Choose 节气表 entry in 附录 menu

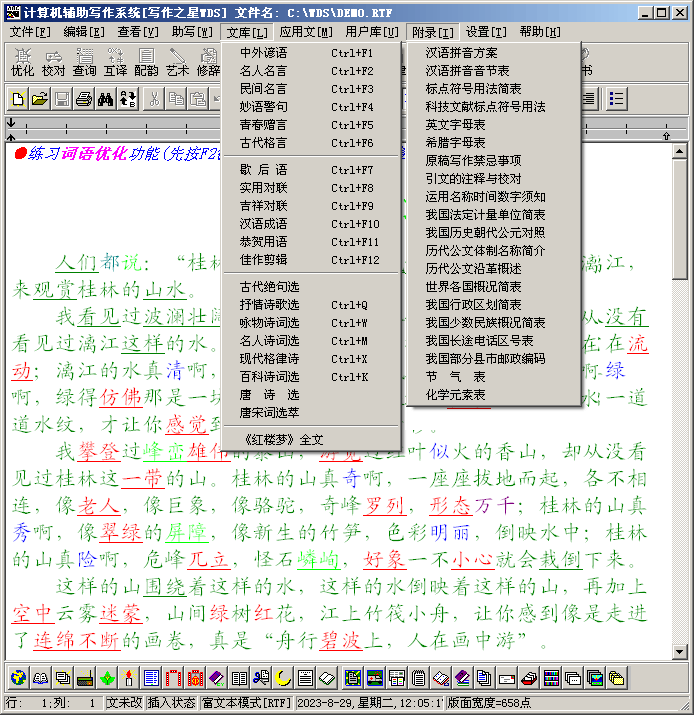pos(494,376)
